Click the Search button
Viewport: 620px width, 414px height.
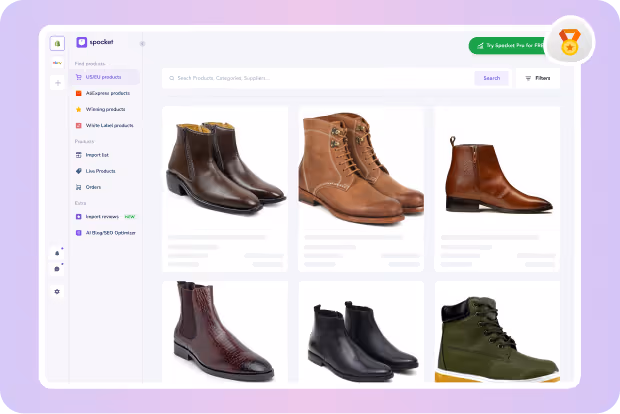coord(491,78)
